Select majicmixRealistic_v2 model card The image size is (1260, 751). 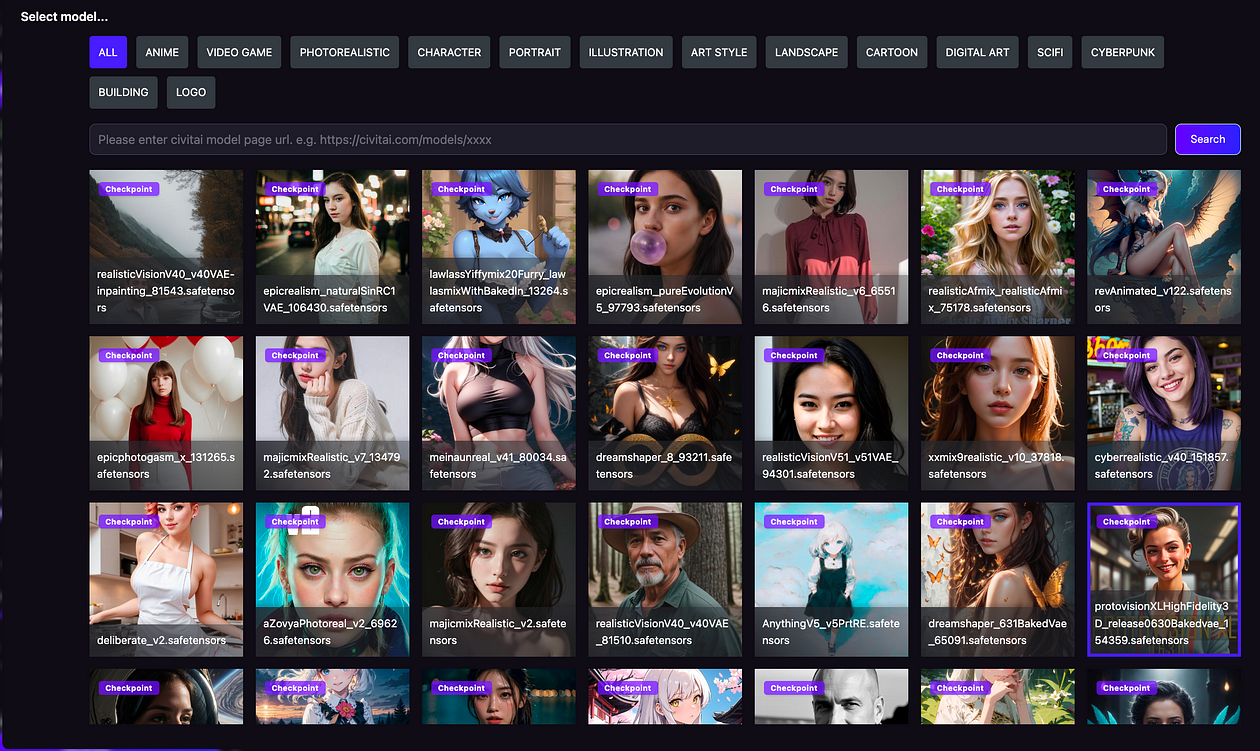(x=499, y=579)
